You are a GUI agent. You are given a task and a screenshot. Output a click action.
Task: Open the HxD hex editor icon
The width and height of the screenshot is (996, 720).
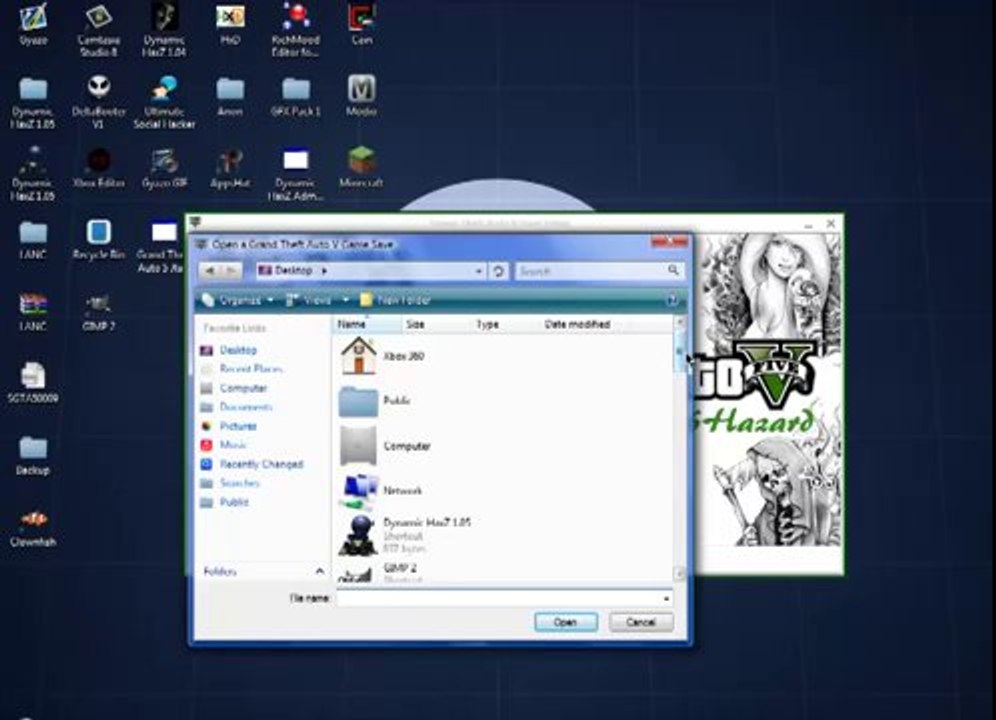[x=230, y=24]
